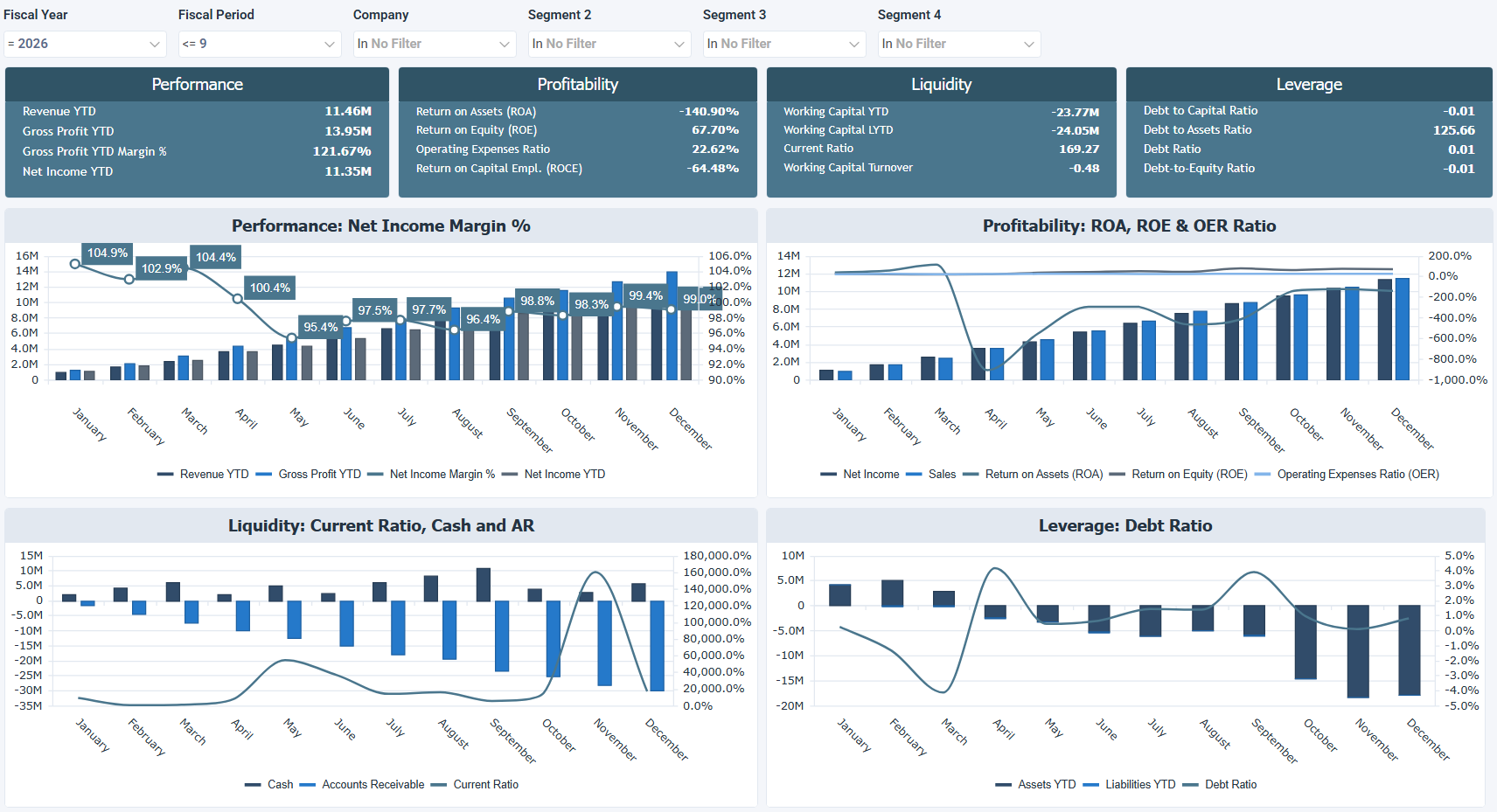Screen dimensions: 1497x812
Task: Select Operating Expenses Ratio 22.62%
Action: pos(715,149)
